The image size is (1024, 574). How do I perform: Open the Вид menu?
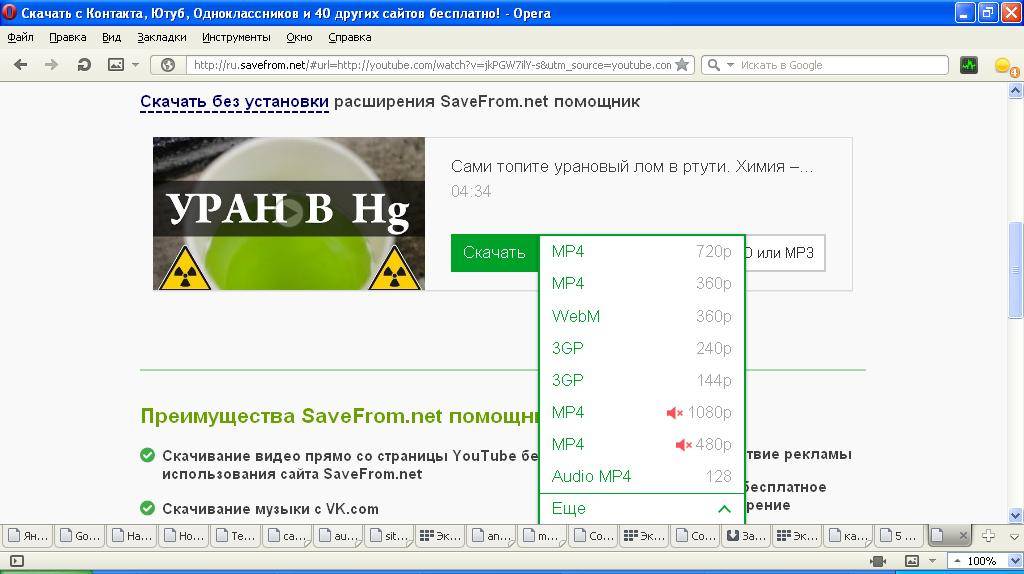coord(111,37)
